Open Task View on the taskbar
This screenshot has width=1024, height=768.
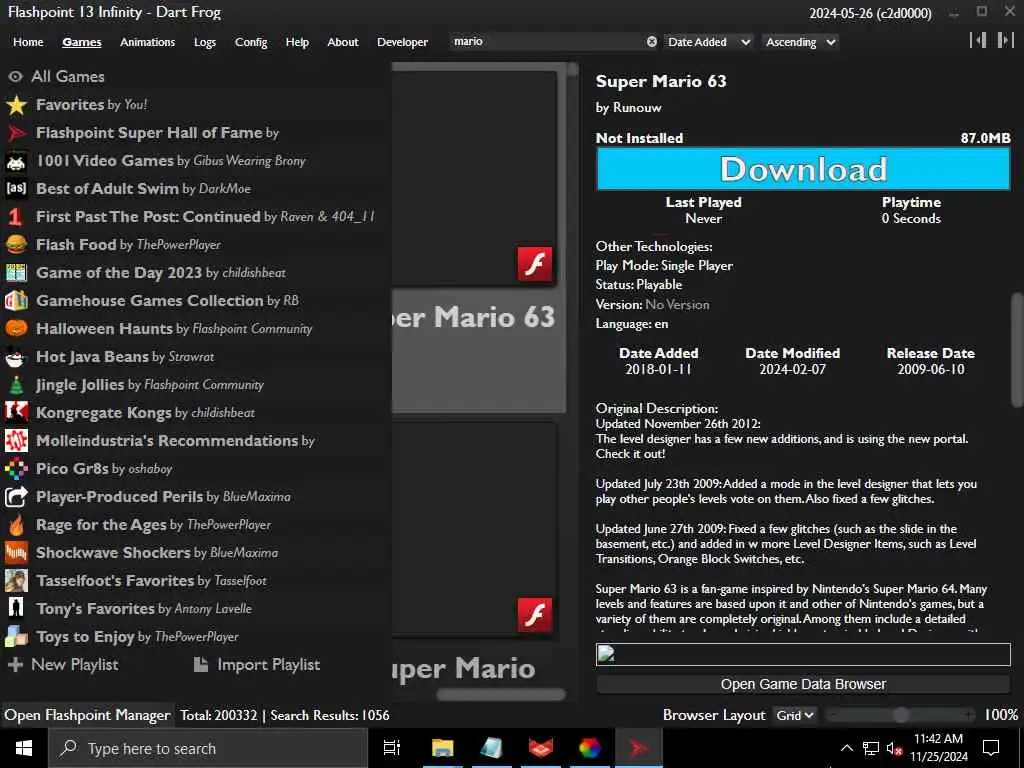point(392,748)
